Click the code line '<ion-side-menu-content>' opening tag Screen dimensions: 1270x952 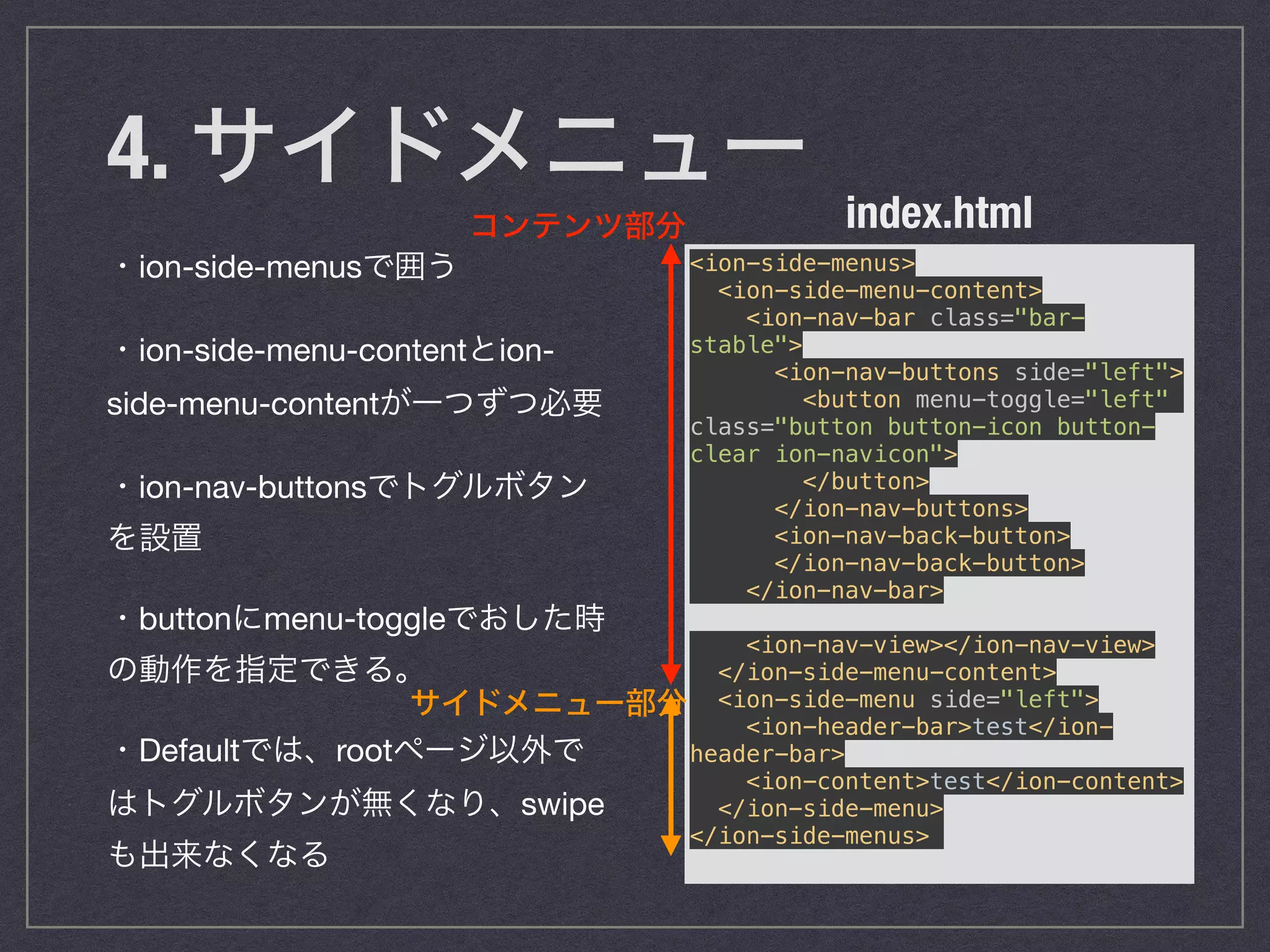[880, 290]
